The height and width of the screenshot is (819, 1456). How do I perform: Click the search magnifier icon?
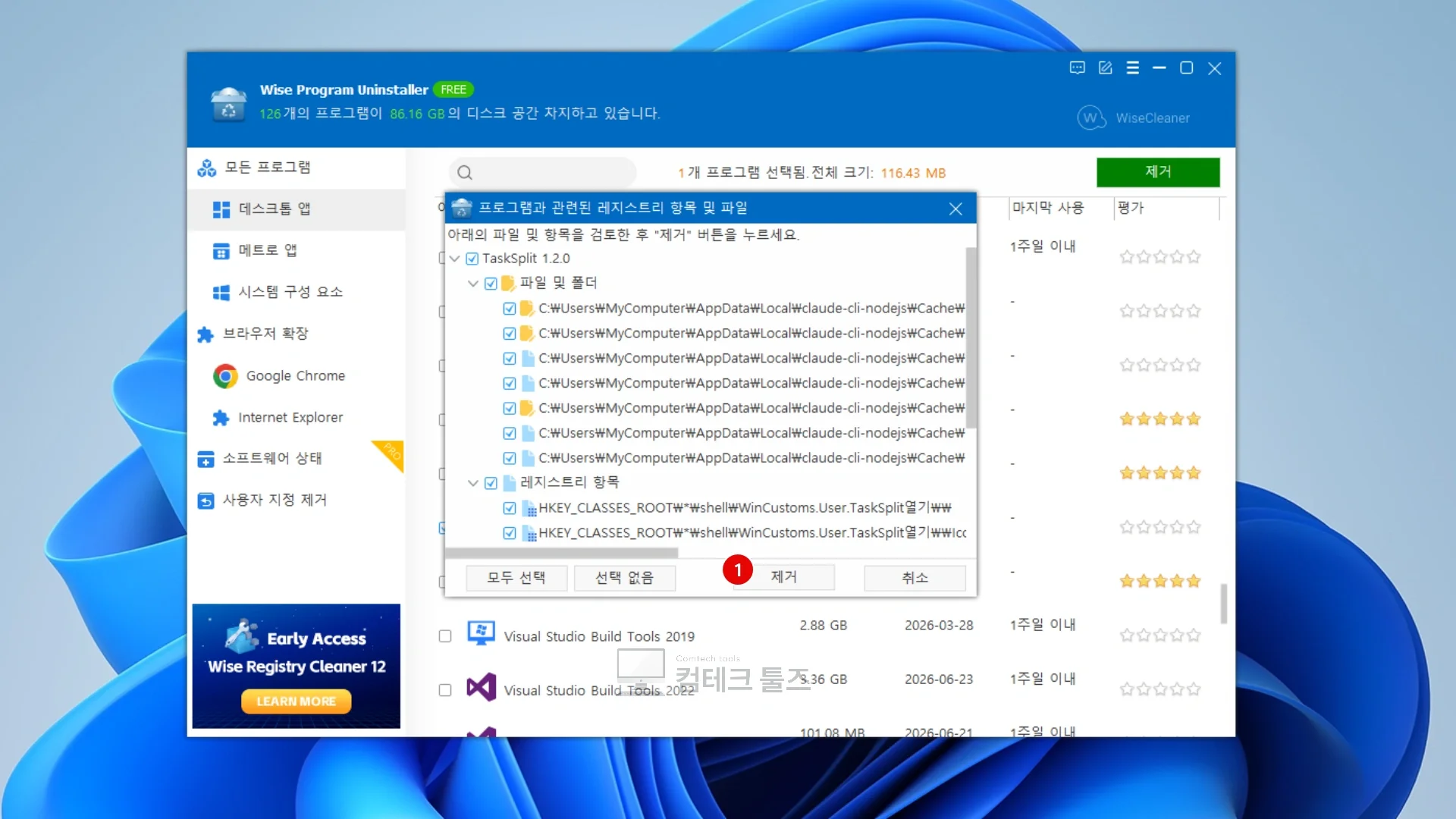pyautogui.click(x=465, y=173)
